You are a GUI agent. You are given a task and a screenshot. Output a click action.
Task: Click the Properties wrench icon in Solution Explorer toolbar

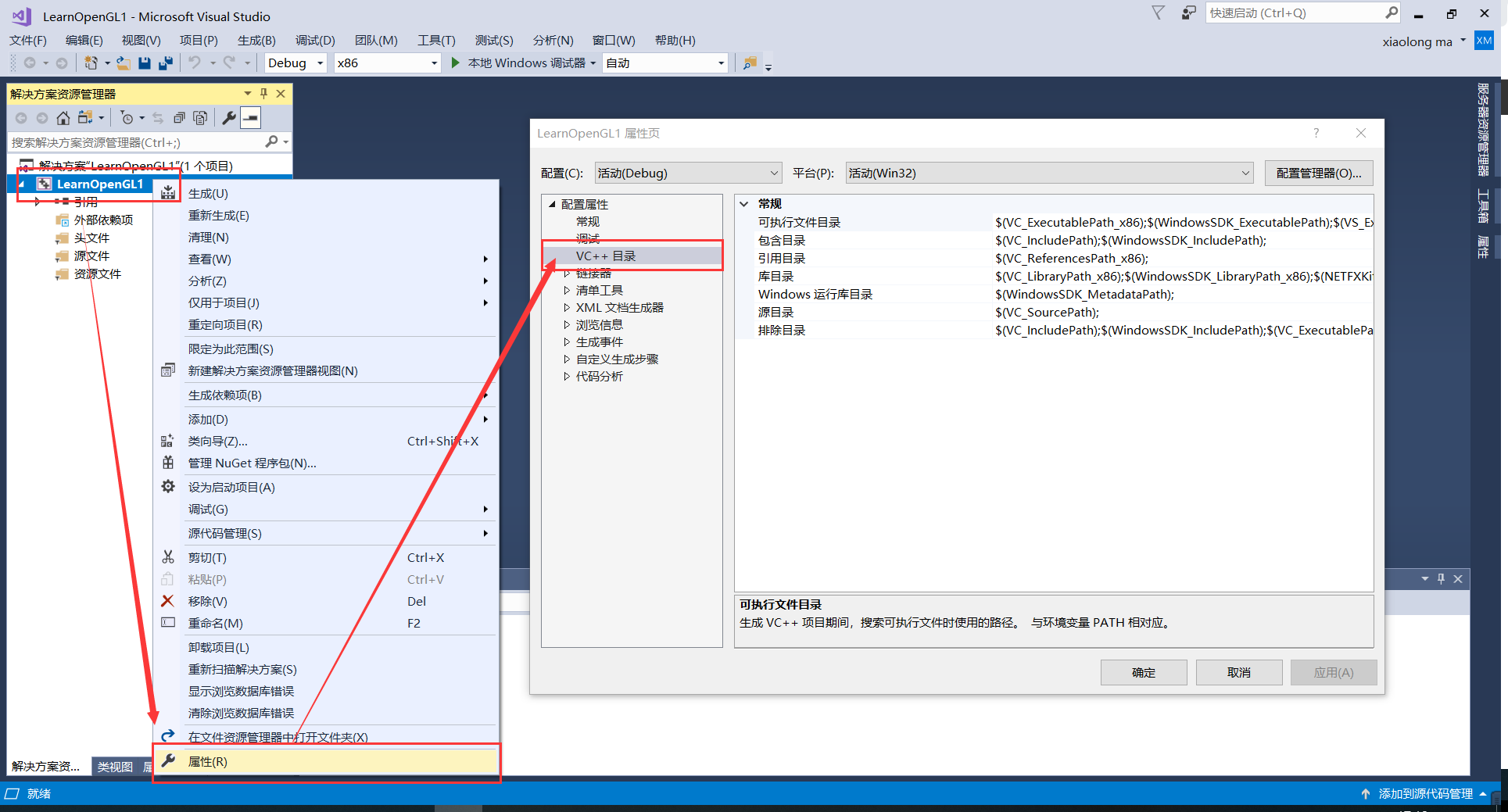pos(229,118)
